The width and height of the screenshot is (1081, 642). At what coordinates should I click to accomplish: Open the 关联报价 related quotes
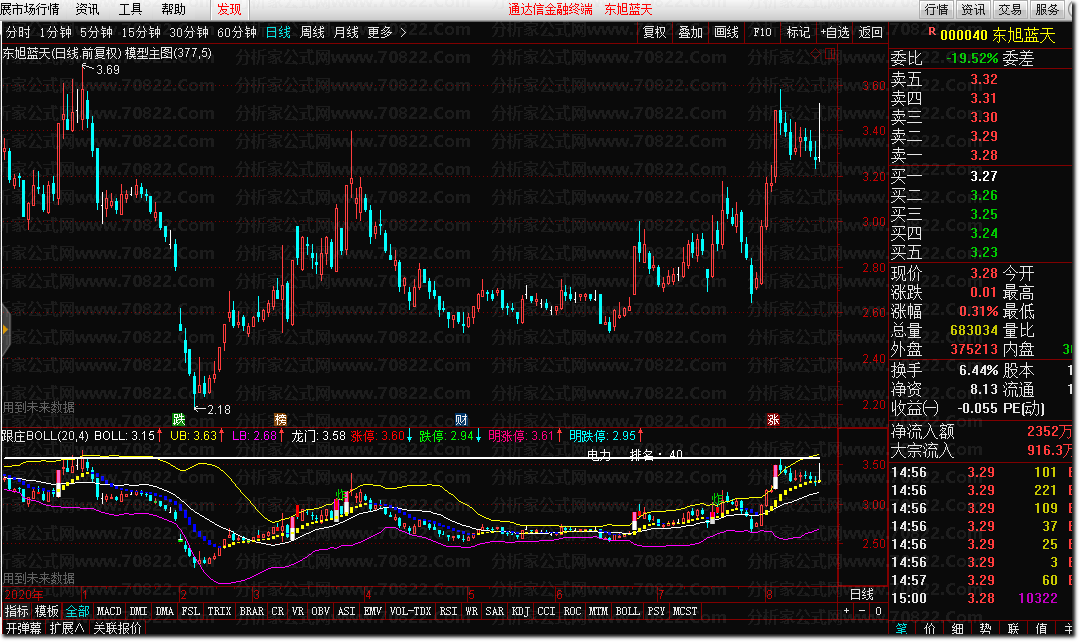(x=117, y=628)
